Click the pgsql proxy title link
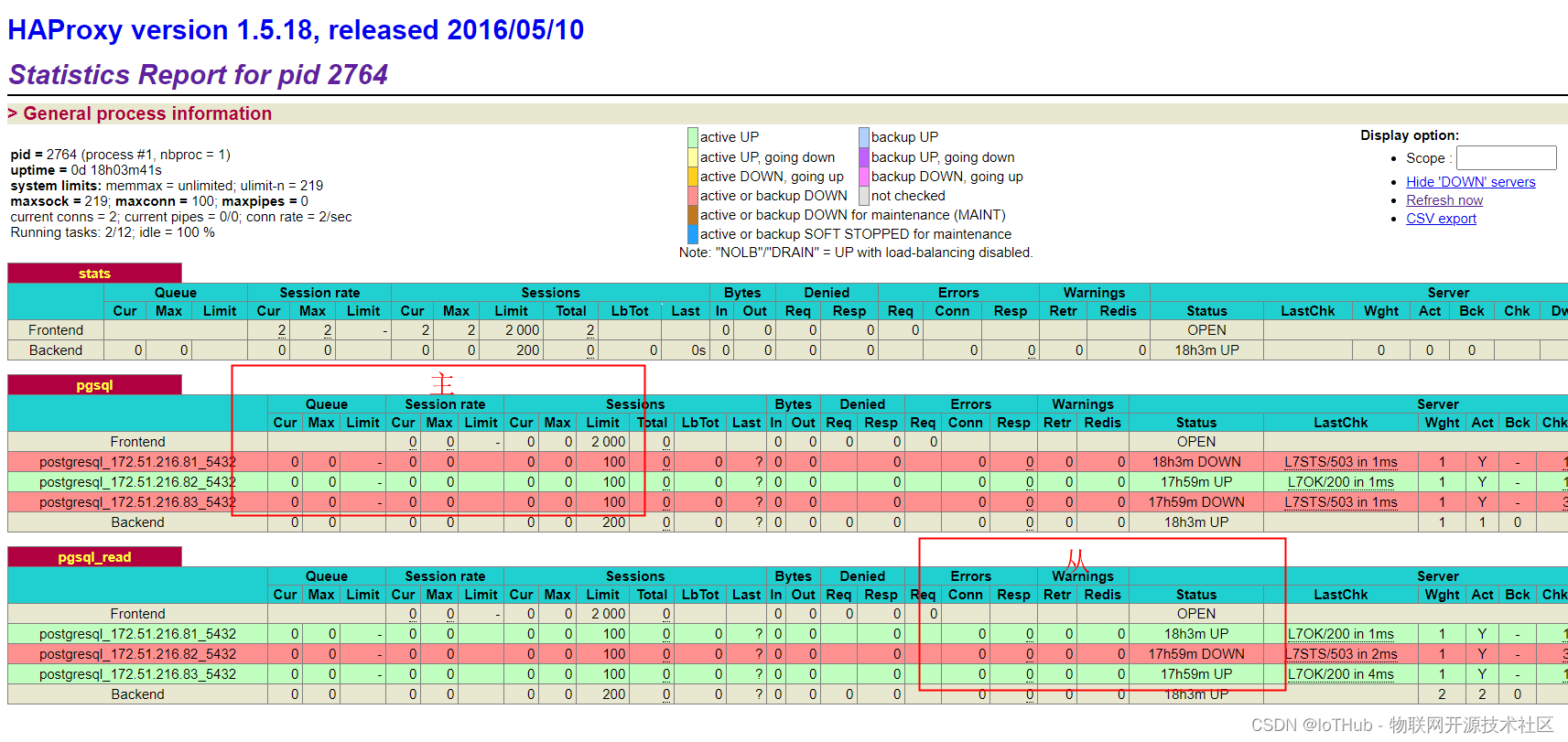Screen dimensions: 1568x742 pyautogui.click(x=94, y=385)
